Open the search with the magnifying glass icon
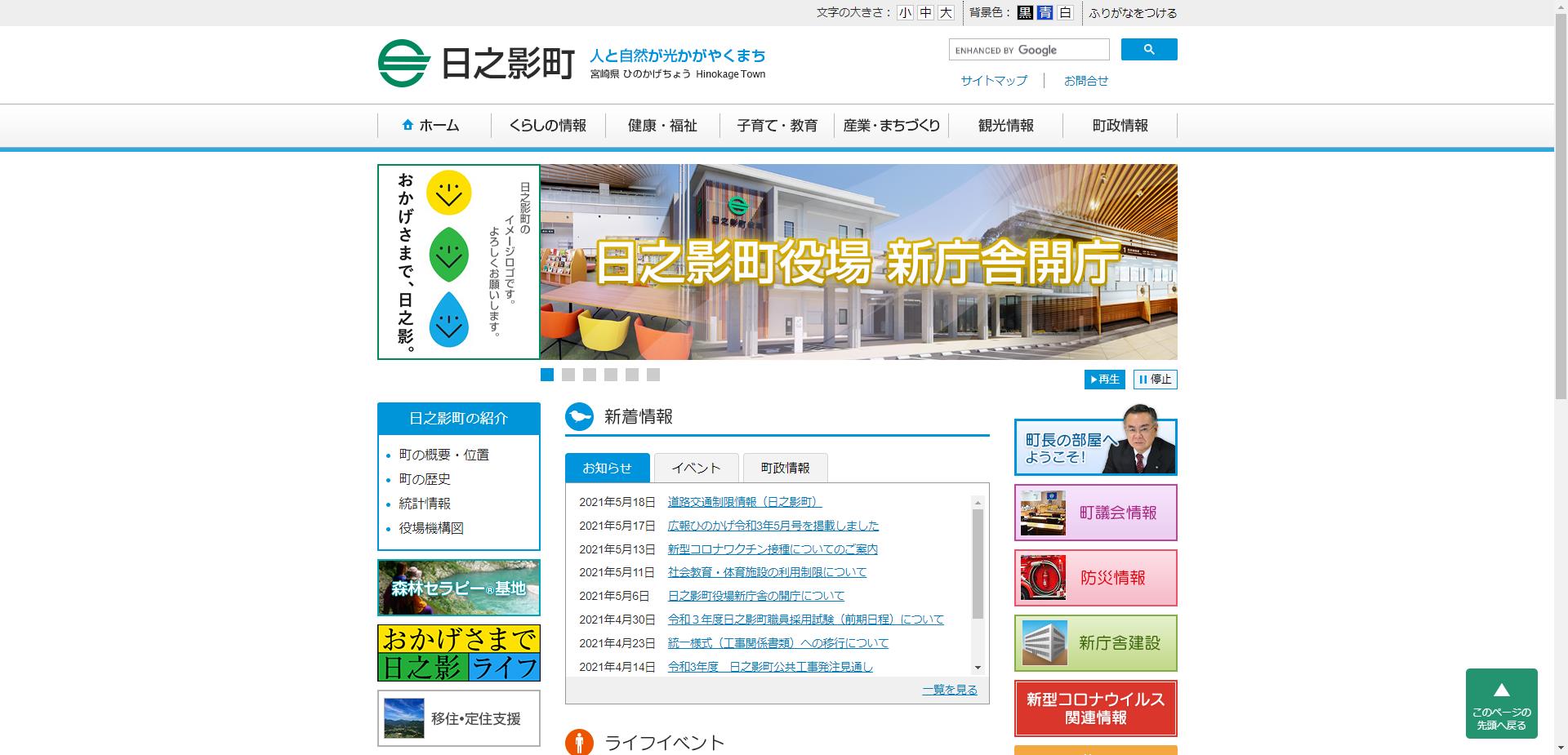The height and width of the screenshot is (755, 1568). click(x=1149, y=49)
